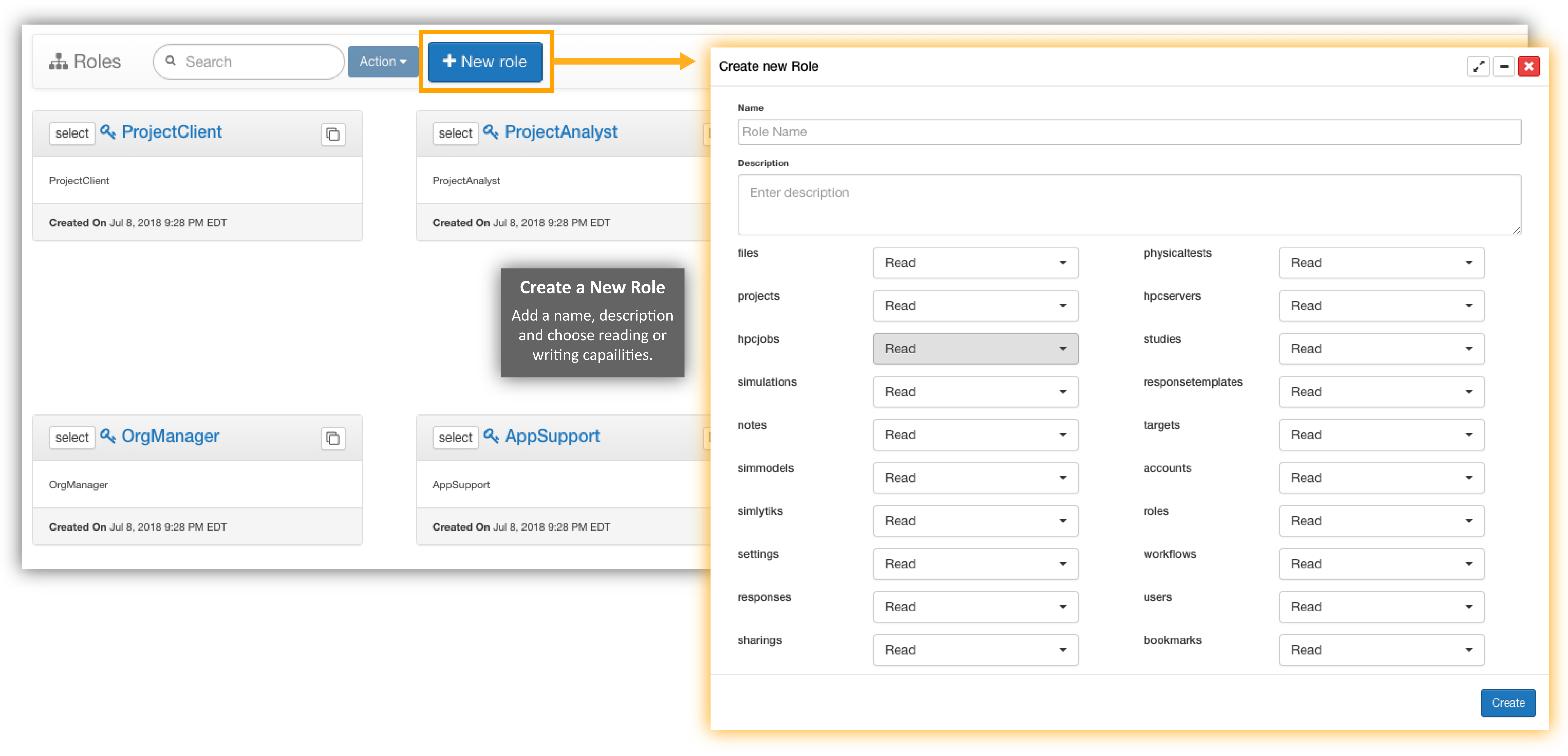1568x756 pixels.
Task: Click ProjectAnalyst description text in card body
Action: click(x=466, y=181)
